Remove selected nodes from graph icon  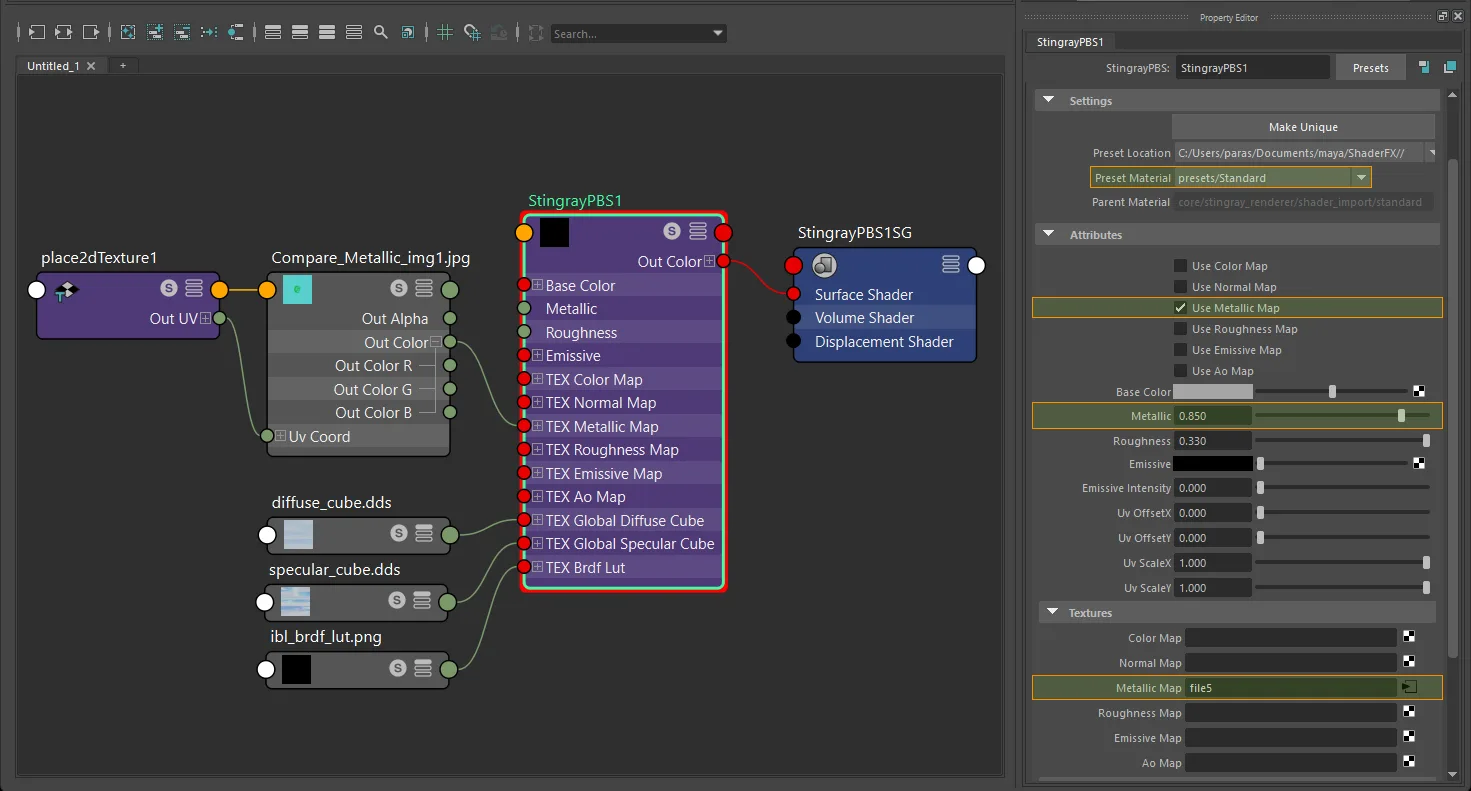point(182,33)
